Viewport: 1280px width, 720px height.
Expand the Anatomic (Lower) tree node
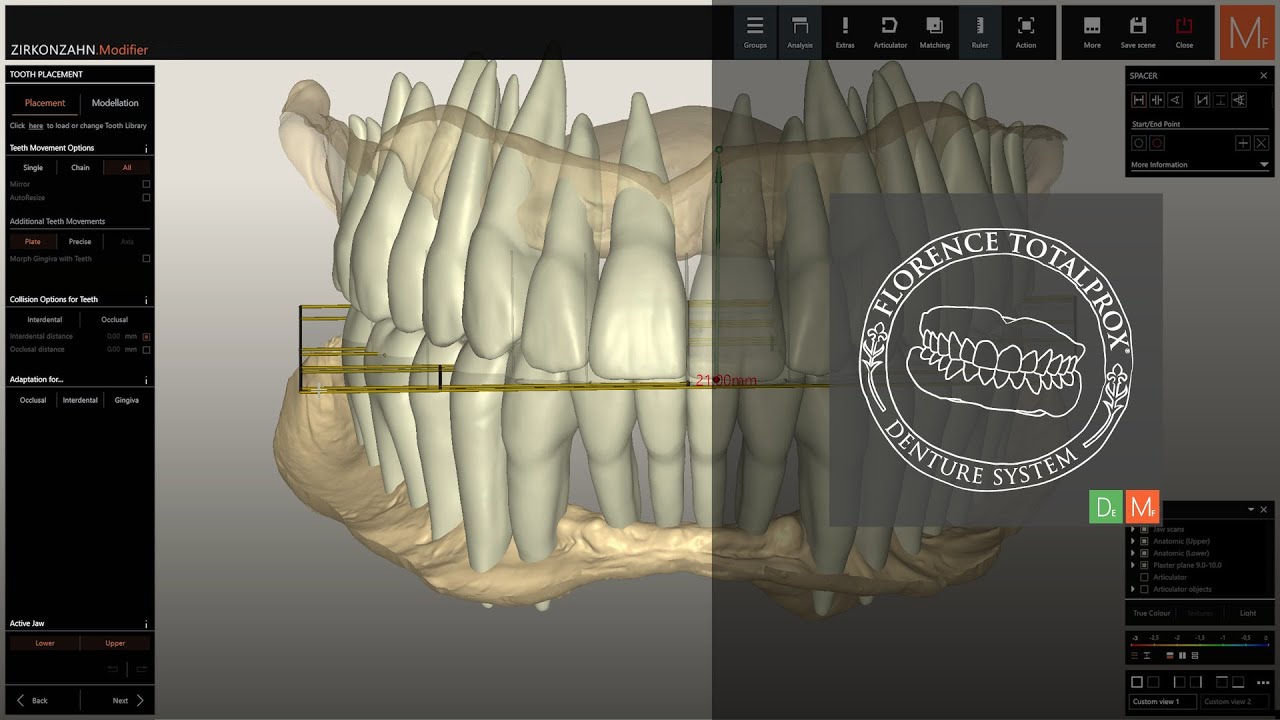1133,553
